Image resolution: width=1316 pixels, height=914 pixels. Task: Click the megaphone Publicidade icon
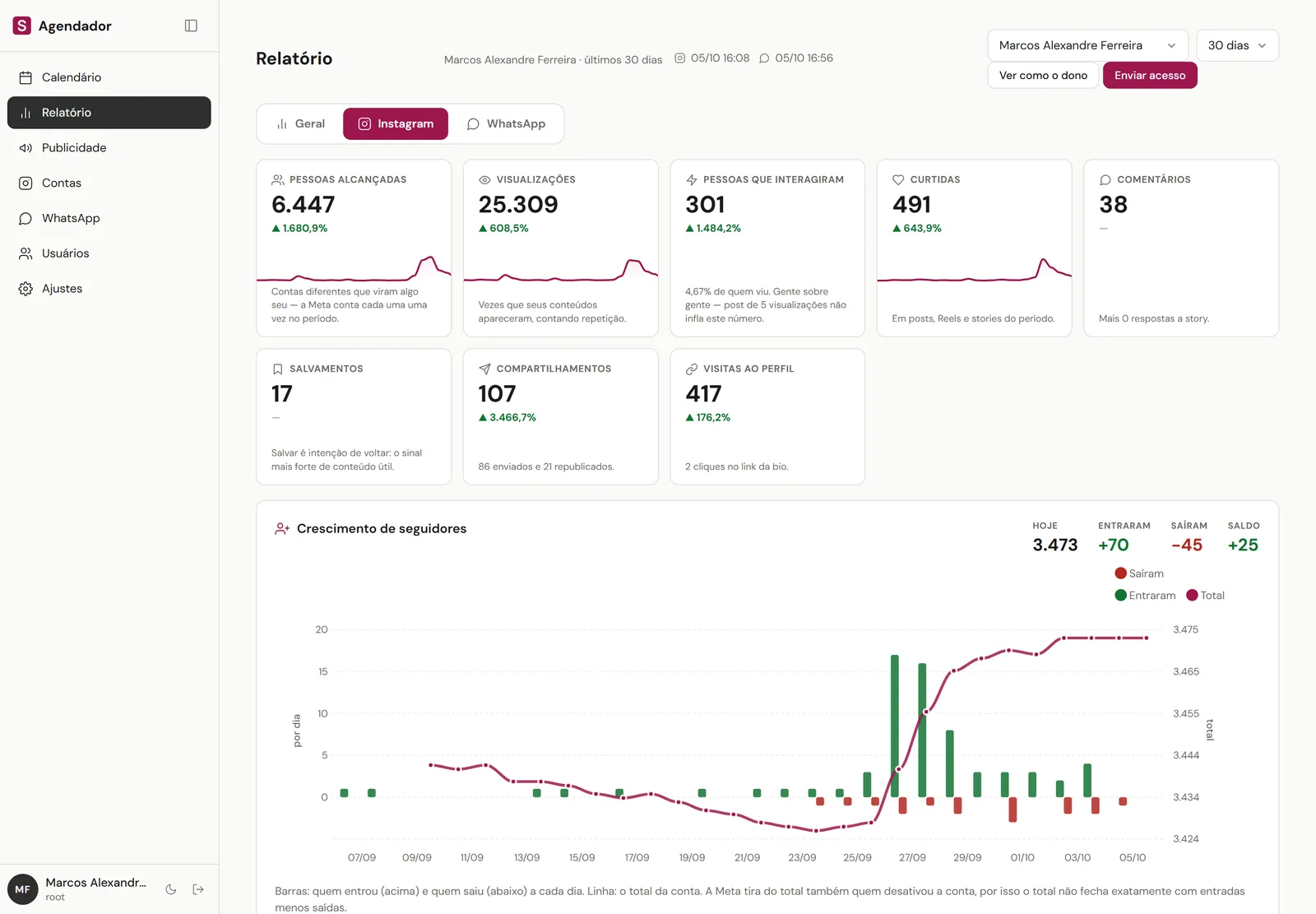coord(25,148)
